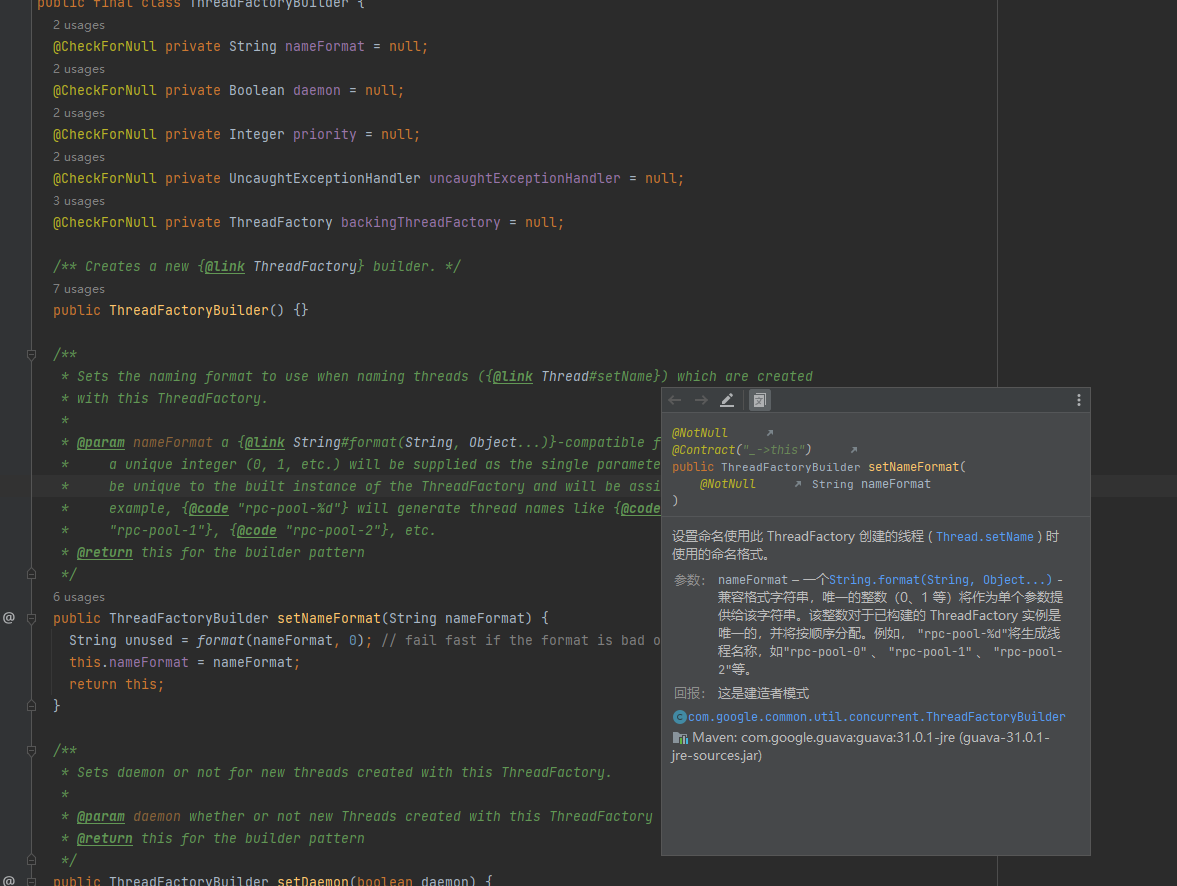
Task: Click '3 usages' hint above backingThreadFactory
Action: 79,201
